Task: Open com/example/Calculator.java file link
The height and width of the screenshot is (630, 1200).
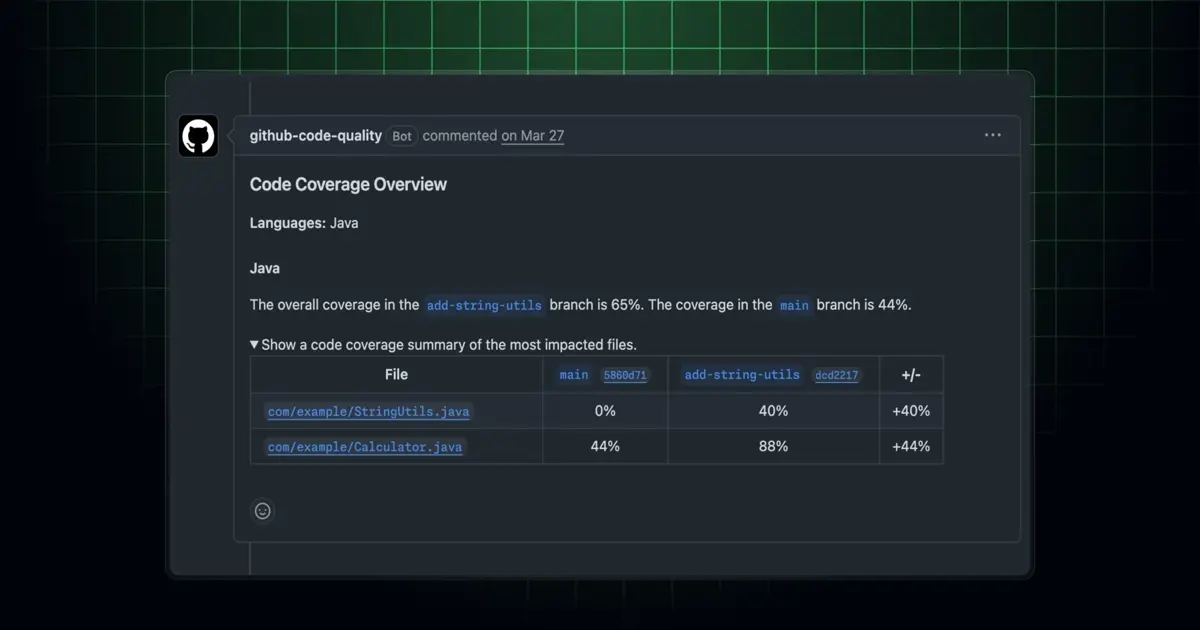Action: (365, 447)
